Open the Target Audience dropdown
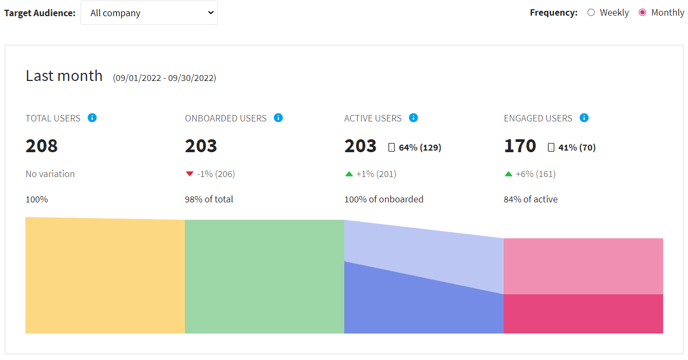 point(149,13)
